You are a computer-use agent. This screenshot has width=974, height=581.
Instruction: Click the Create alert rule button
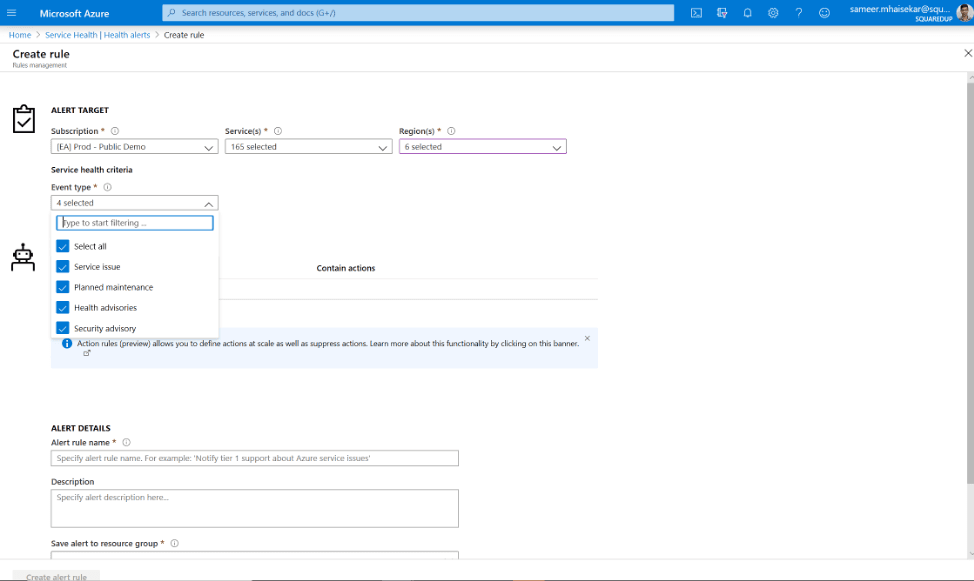tap(55, 576)
